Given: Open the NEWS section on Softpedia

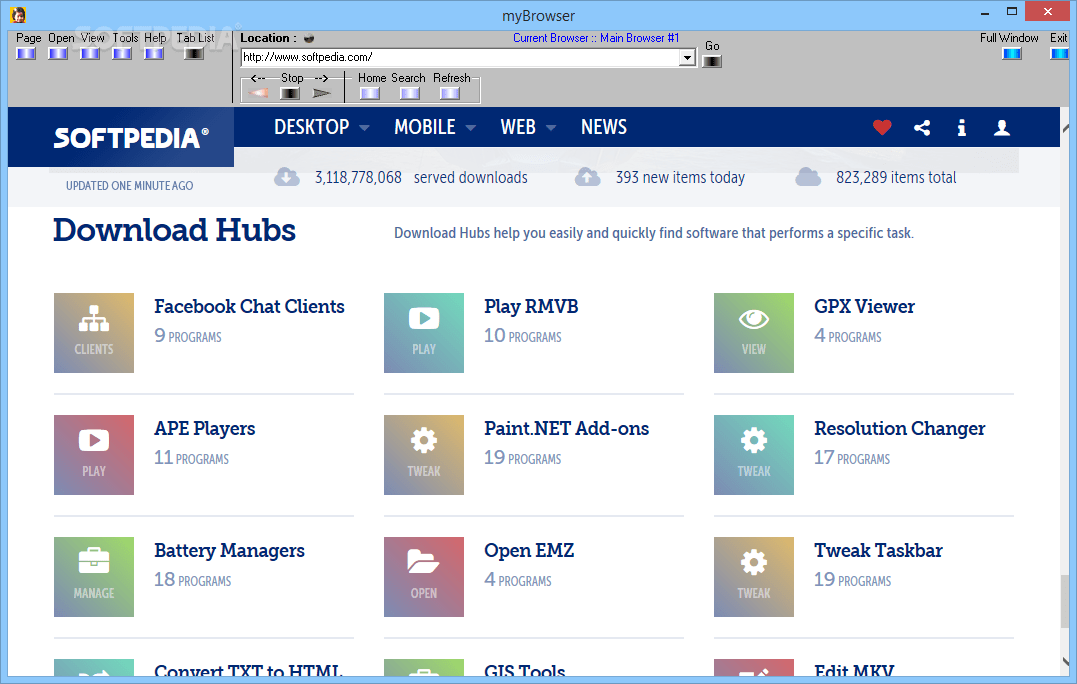Looking at the screenshot, I should coord(604,127).
